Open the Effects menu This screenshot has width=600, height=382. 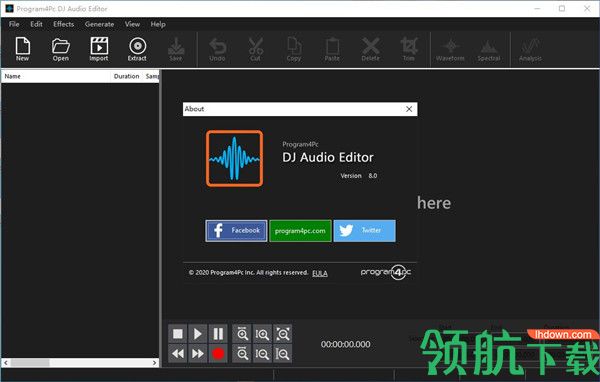(64, 24)
